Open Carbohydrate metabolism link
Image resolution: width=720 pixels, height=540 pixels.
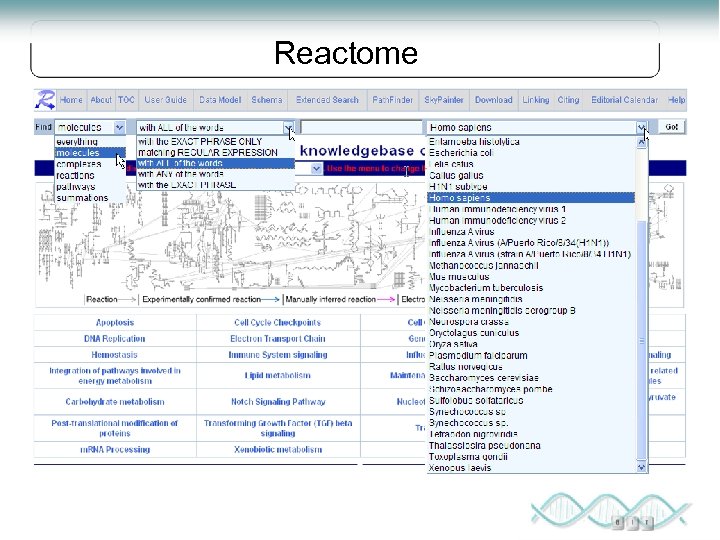[115, 402]
